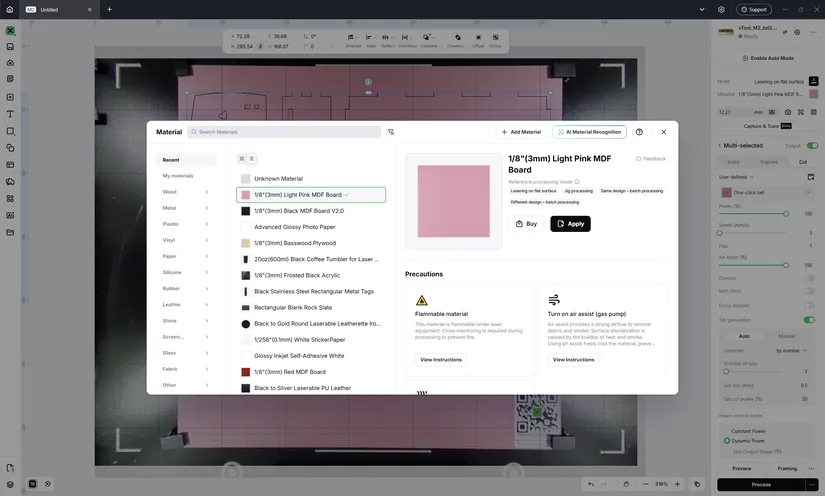Open the apps grid icon in sidebar
825x496 pixels.
coord(10,198)
